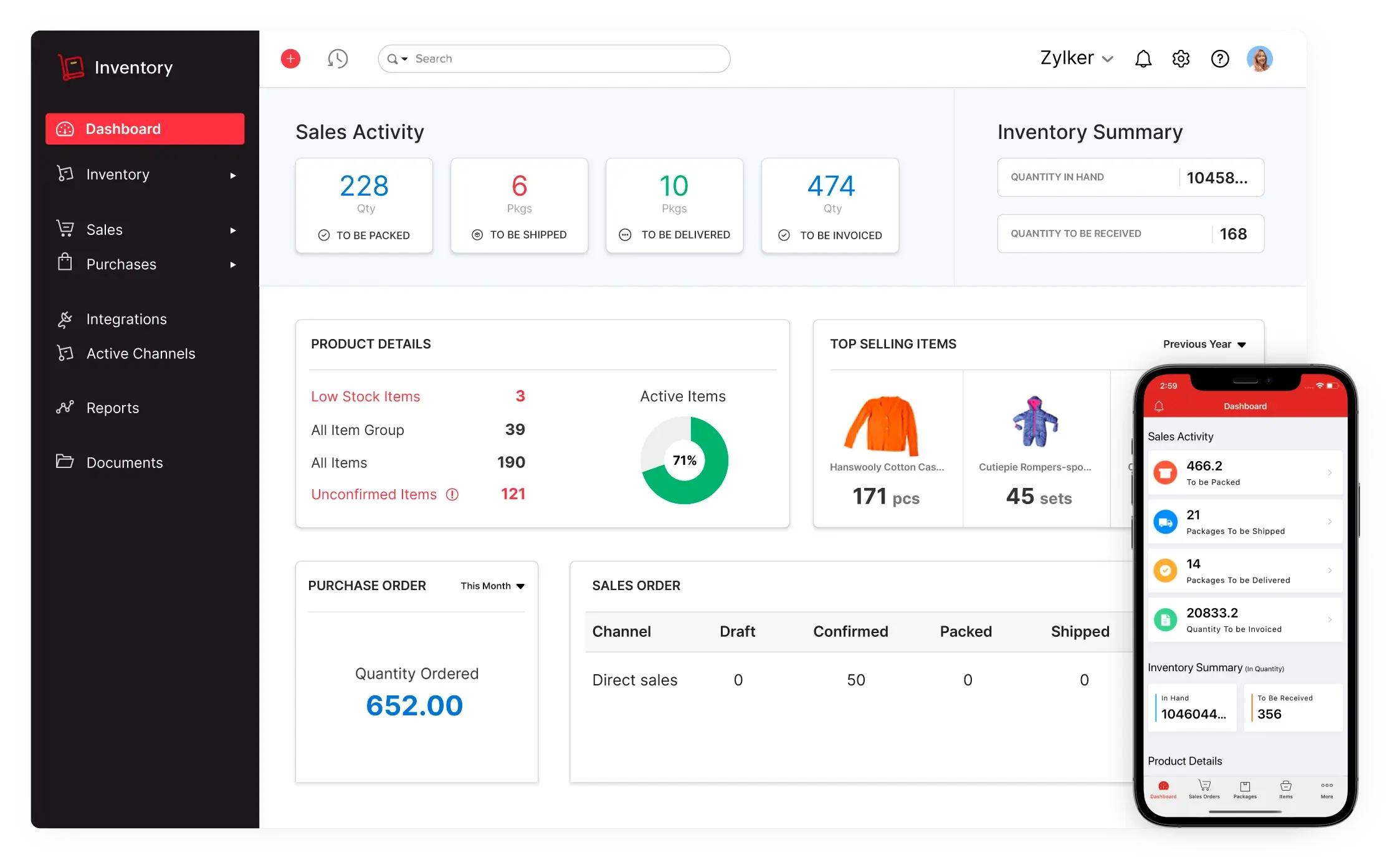Open the notifications bell
Viewport: 1400px width, 868px height.
[x=1143, y=58]
